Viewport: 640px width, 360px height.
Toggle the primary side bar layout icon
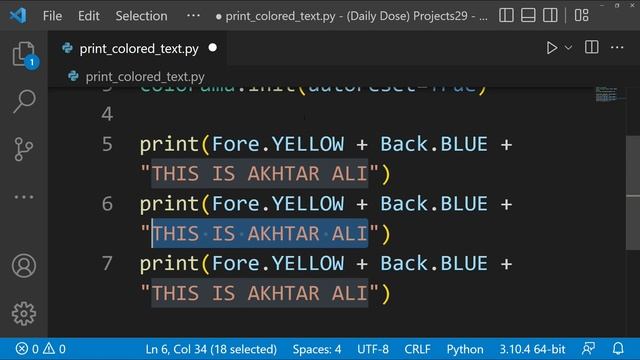pos(506,16)
